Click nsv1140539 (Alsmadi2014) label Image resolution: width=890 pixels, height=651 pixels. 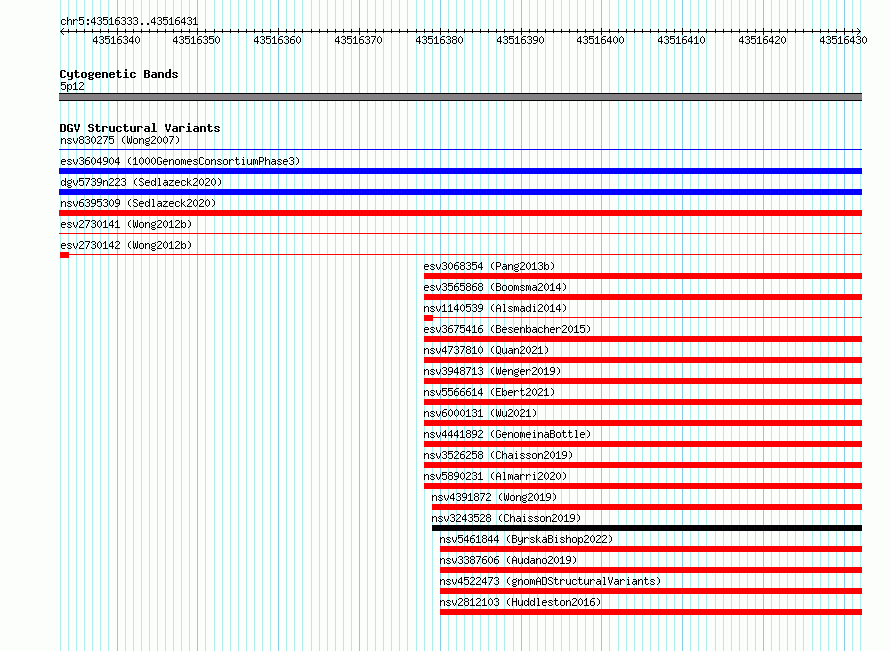(496, 308)
